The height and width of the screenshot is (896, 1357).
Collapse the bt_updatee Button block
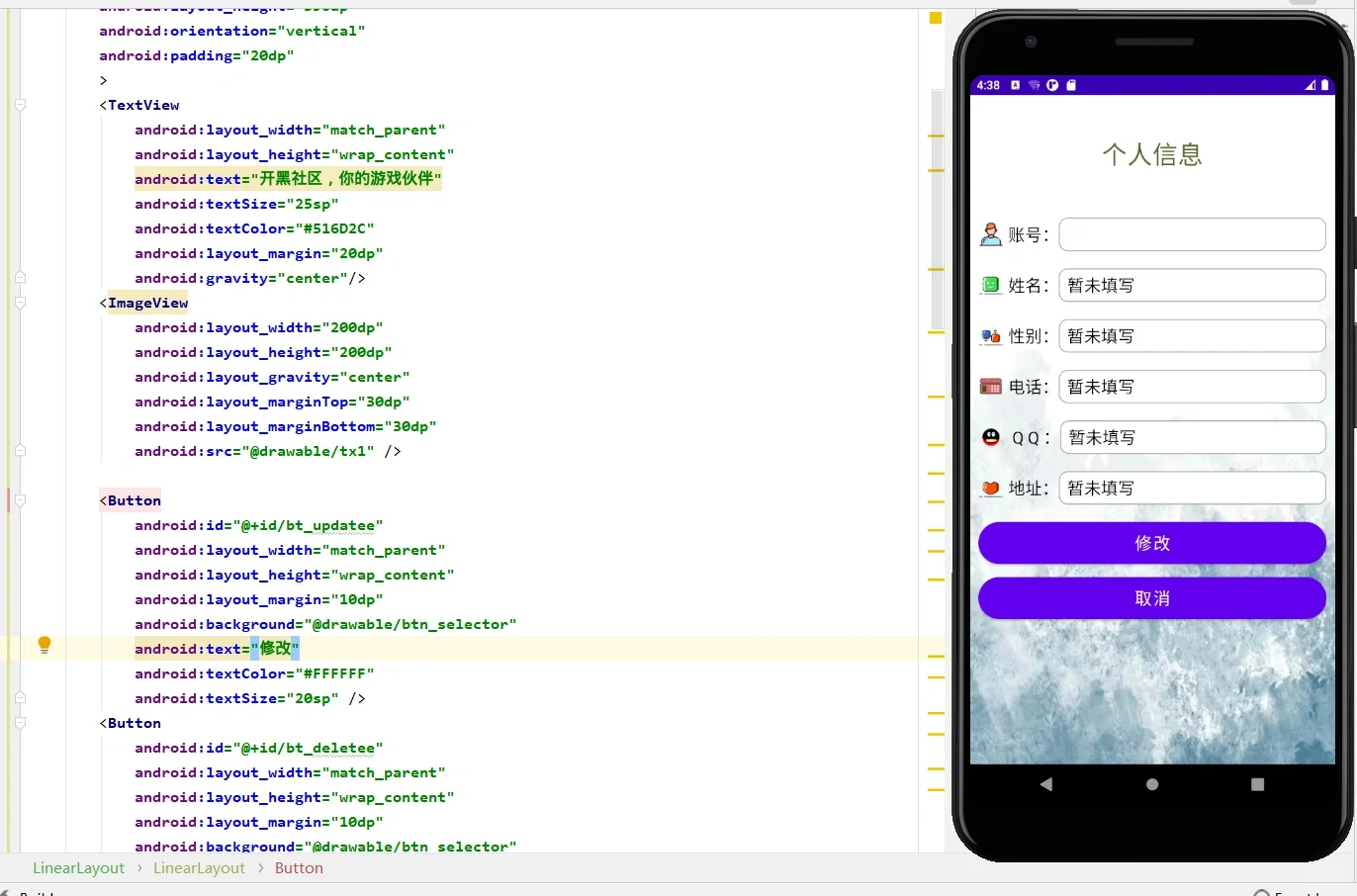click(x=20, y=499)
